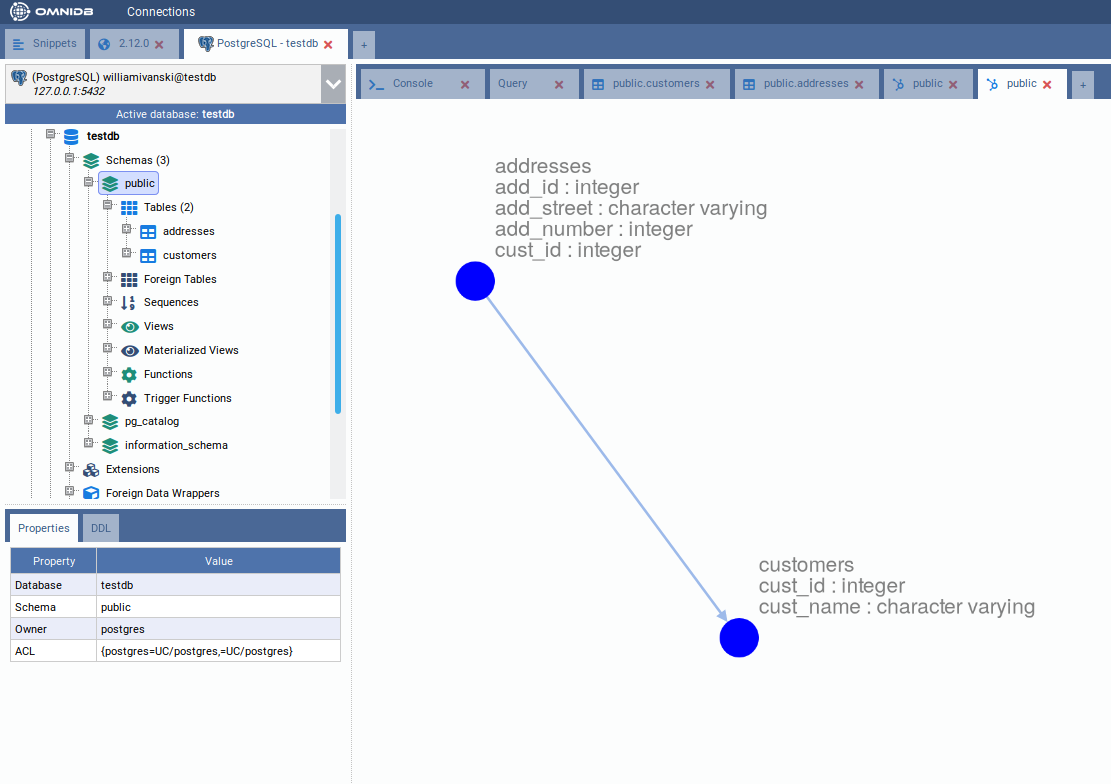Screen dimensions: 1111x784
Task: Add a new inner tab with plus button
Action: pos(1082,86)
